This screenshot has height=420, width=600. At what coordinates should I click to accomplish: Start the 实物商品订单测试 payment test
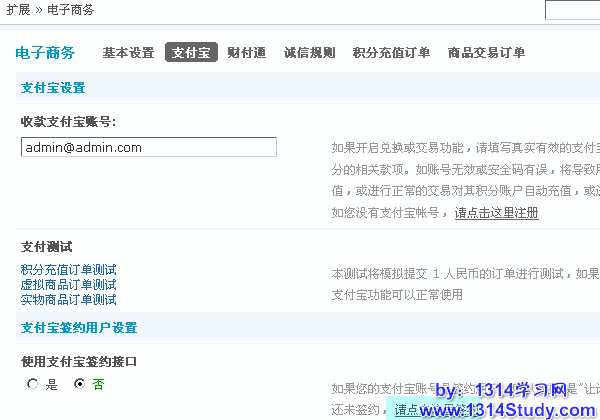69,300
